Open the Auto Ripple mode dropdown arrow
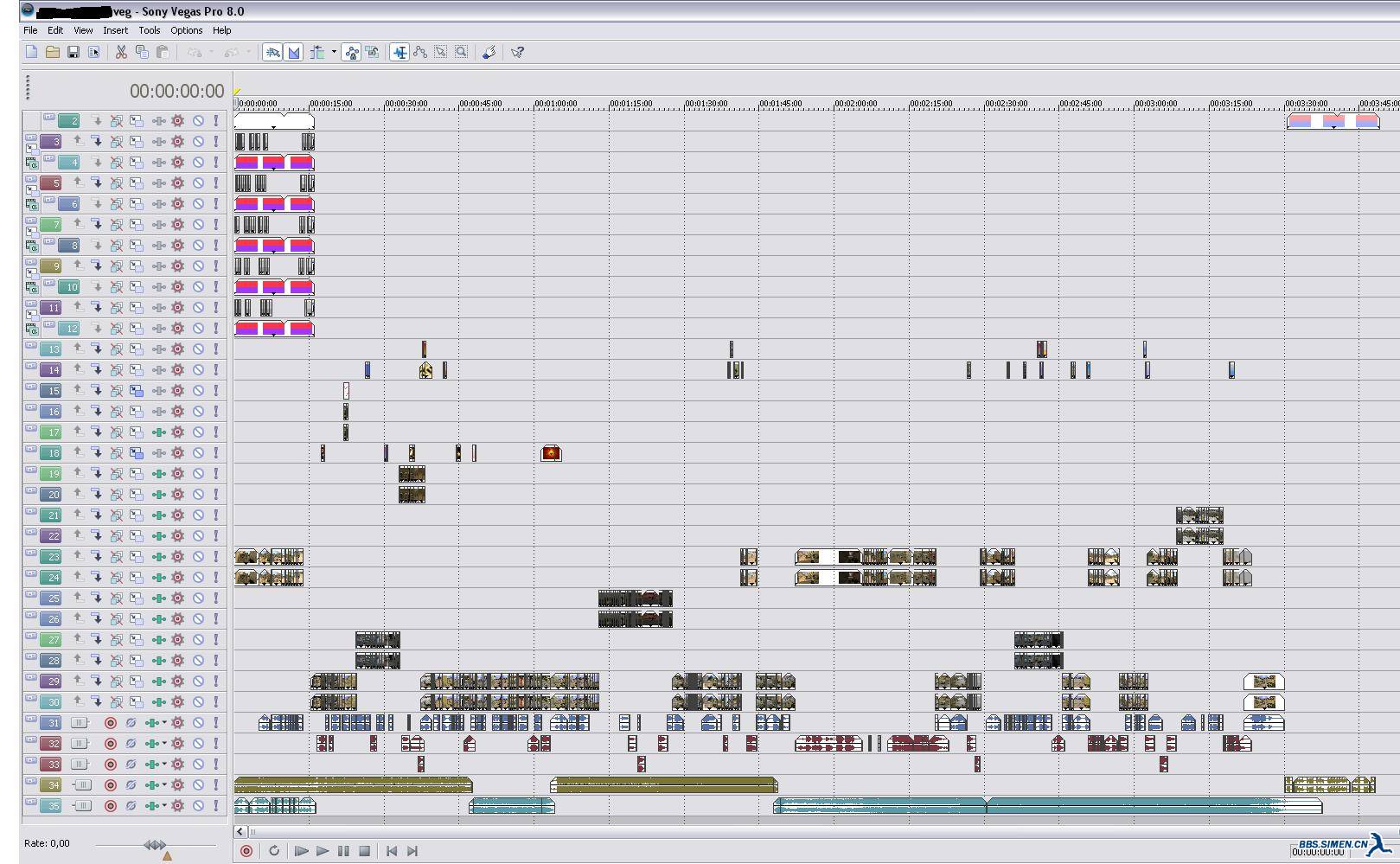The image size is (1400, 864). click(334, 52)
